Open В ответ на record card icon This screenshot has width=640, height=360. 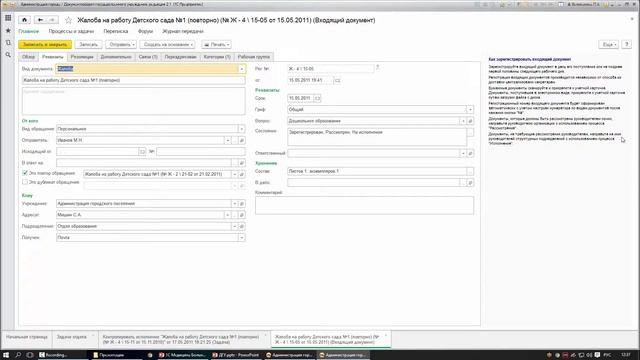point(242,163)
